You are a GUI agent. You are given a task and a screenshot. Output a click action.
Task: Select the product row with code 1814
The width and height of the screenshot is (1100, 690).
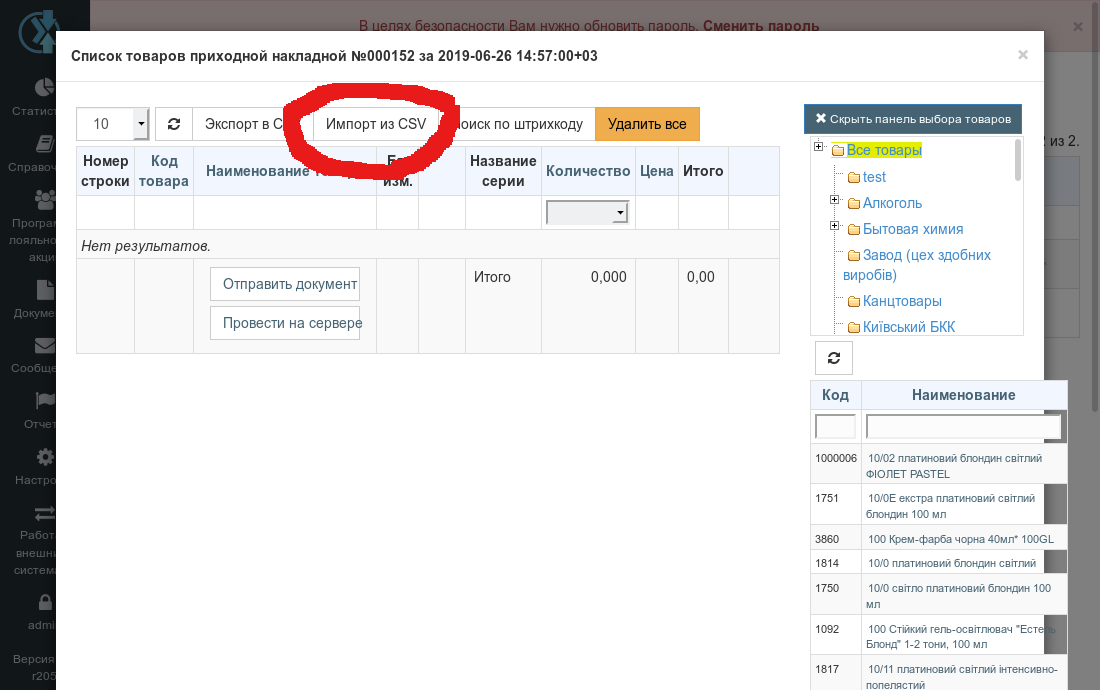[x=939, y=563]
